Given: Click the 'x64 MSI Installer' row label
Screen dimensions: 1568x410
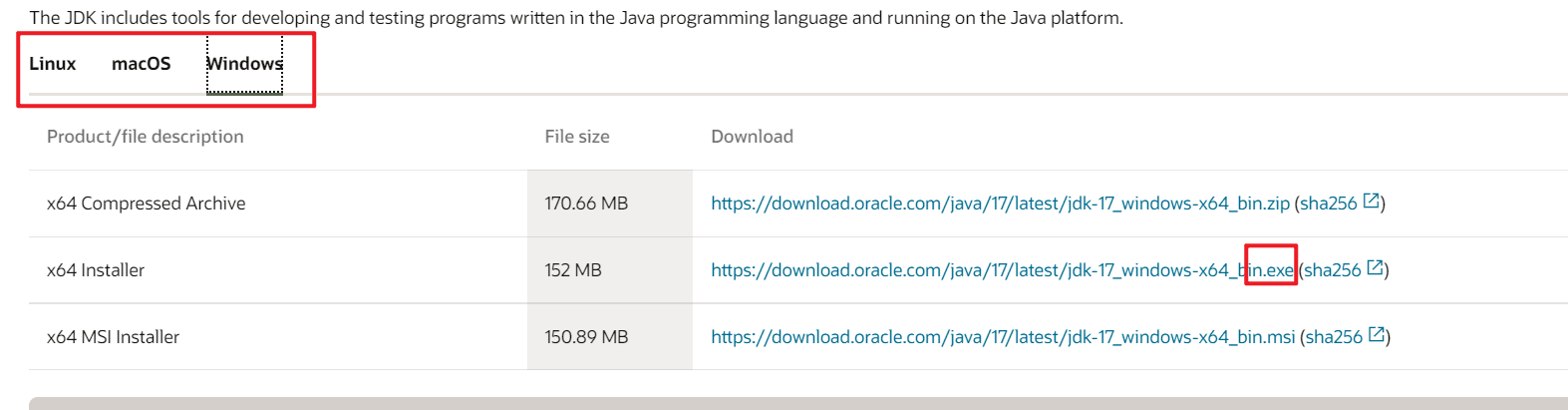Looking at the screenshot, I should [114, 337].
